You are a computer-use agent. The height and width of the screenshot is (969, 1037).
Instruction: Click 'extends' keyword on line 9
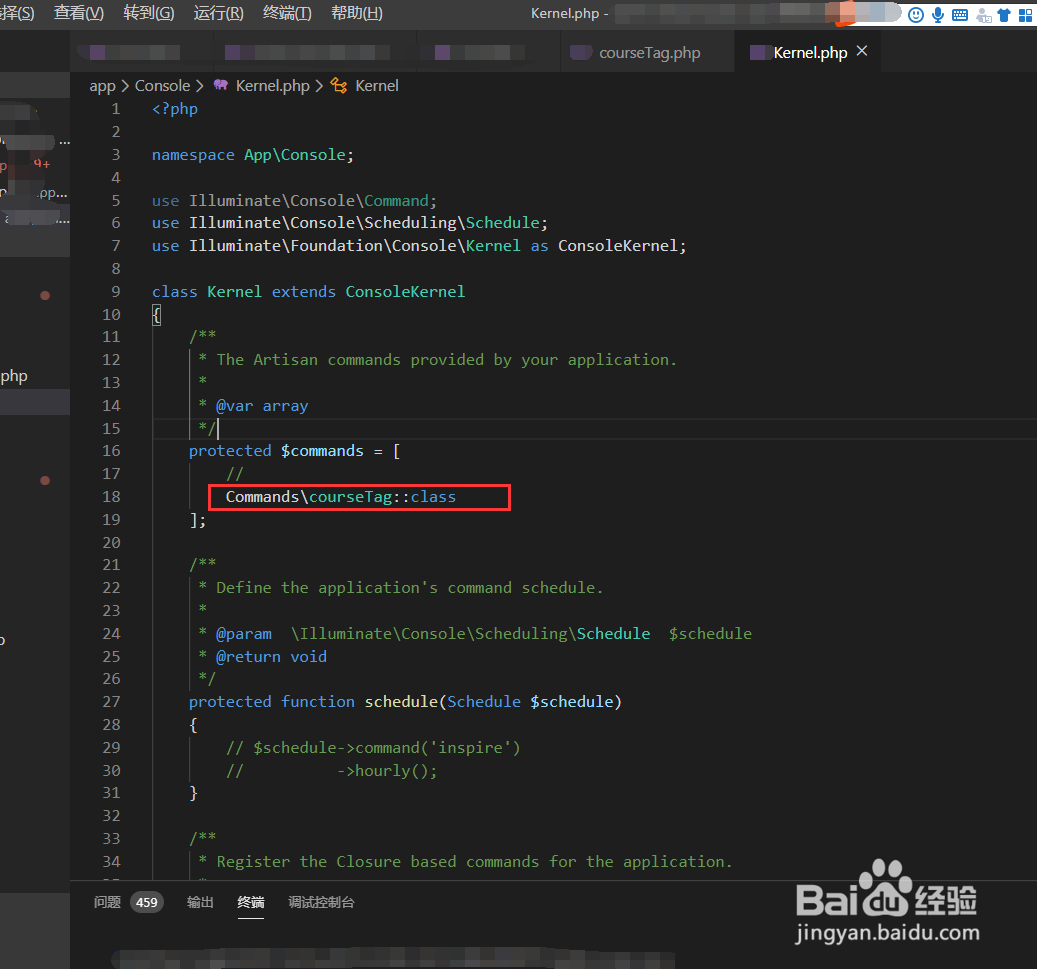(x=304, y=292)
